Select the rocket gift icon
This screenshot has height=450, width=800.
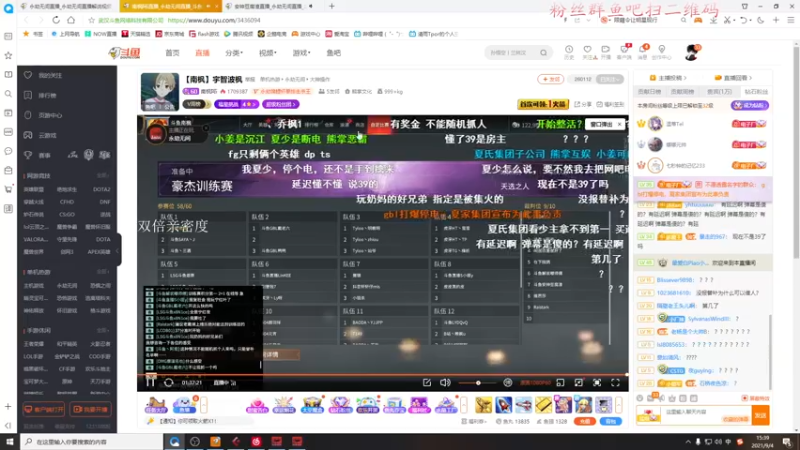(x=503, y=405)
